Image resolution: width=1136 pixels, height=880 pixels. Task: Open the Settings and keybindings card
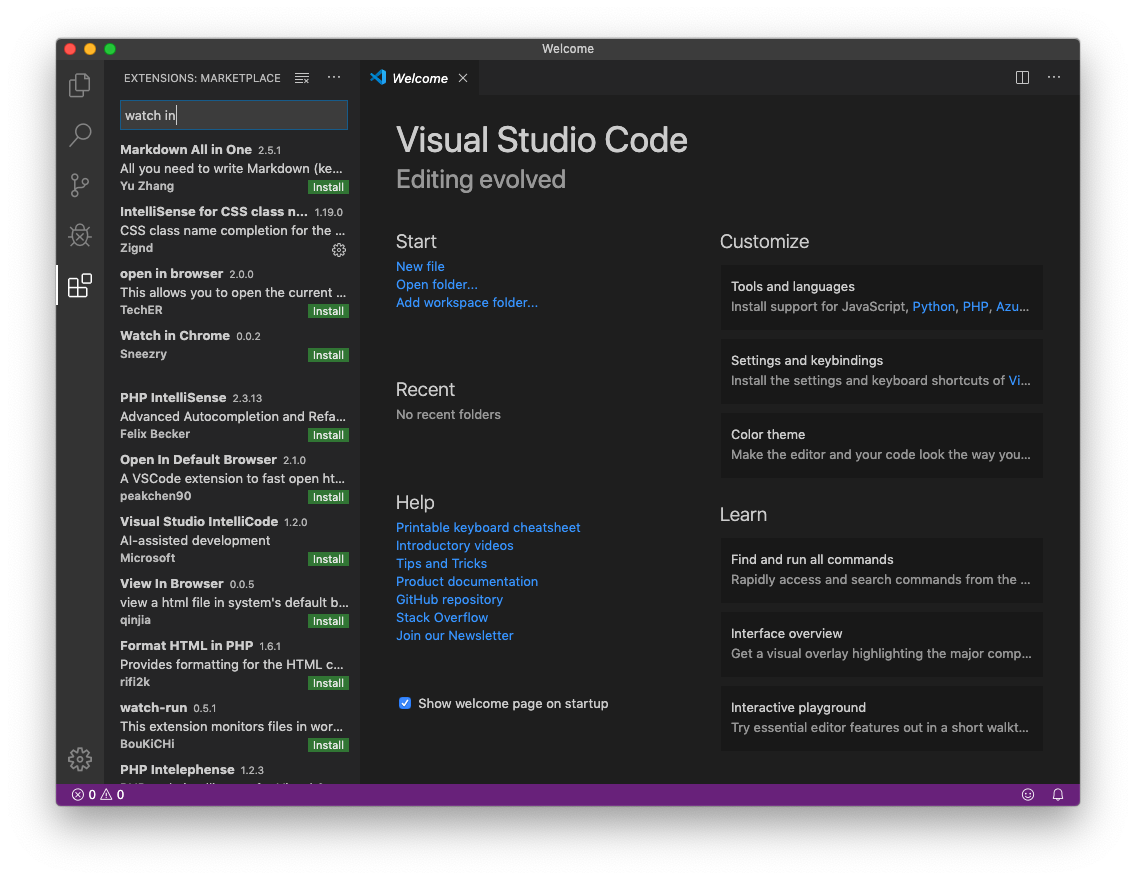pyautogui.click(x=882, y=371)
